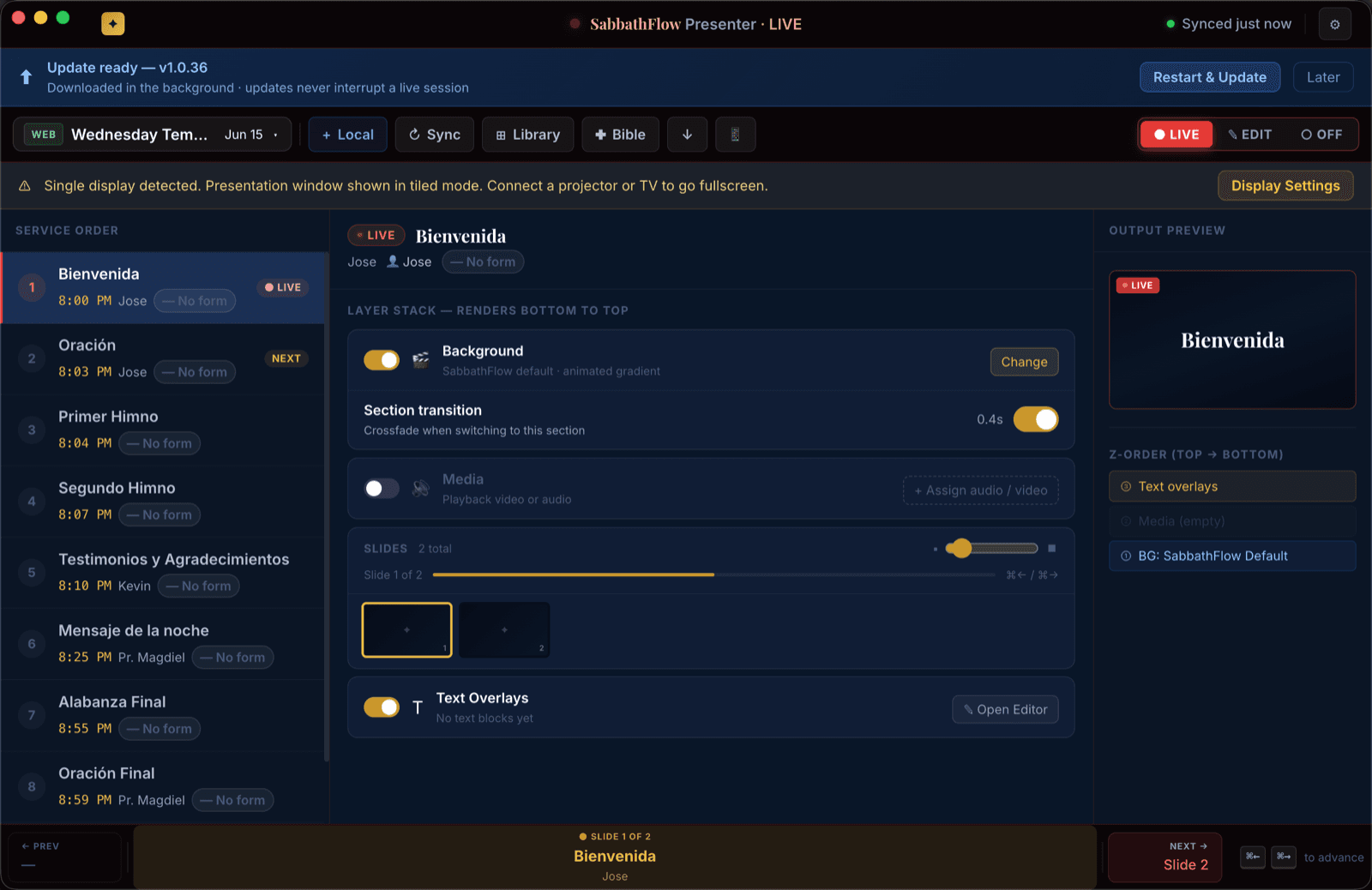This screenshot has width=1372, height=890.
Task: Switch presenter mode to OFF
Action: (1321, 135)
